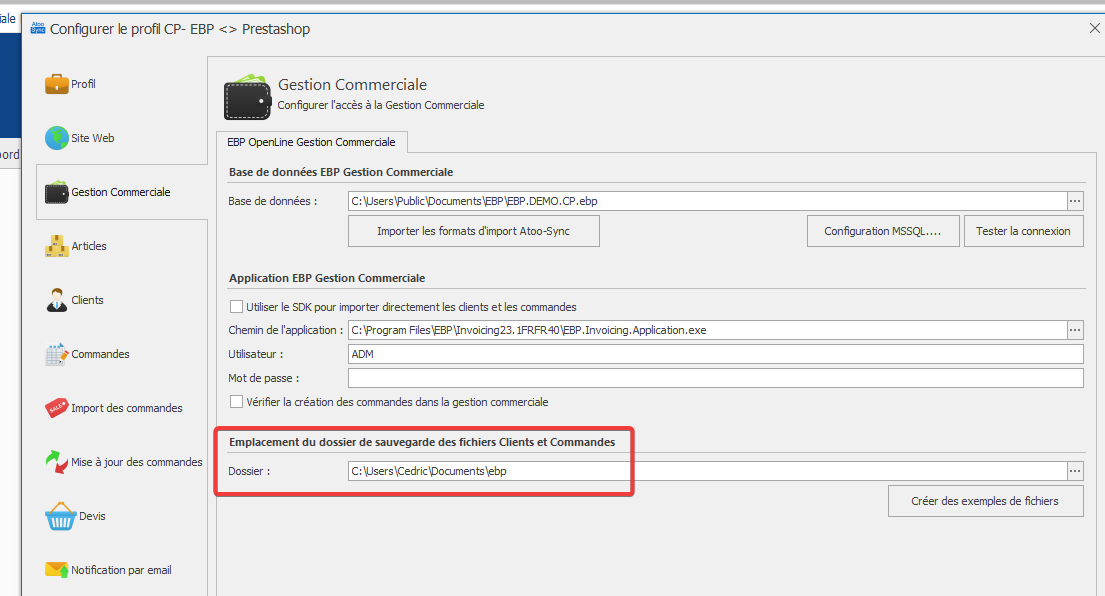Viewport: 1105px width, 596px height.
Task: Click the Base de données EBP Gestion Commerciale heading
Action: click(x=341, y=172)
